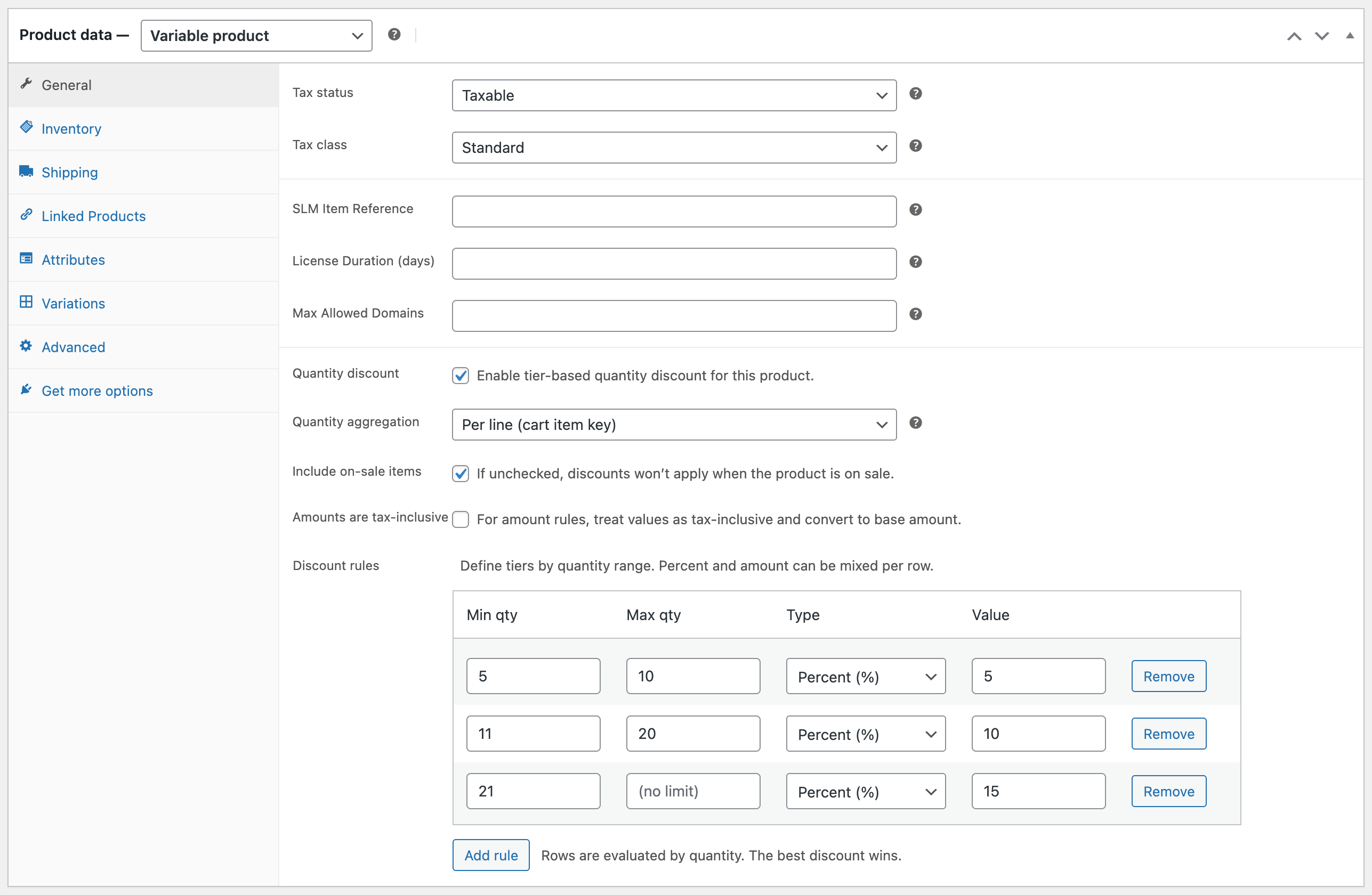Enable Amounts are tax-inclusive checkbox
The height and width of the screenshot is (895, 1372).
coord(460,519)
